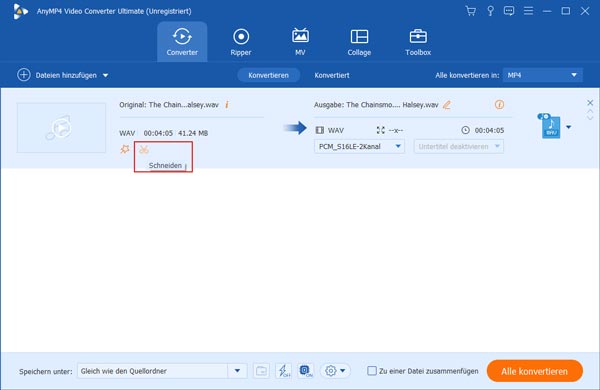
Task: Open the Toolbox tab
Action: pos(418,42)
